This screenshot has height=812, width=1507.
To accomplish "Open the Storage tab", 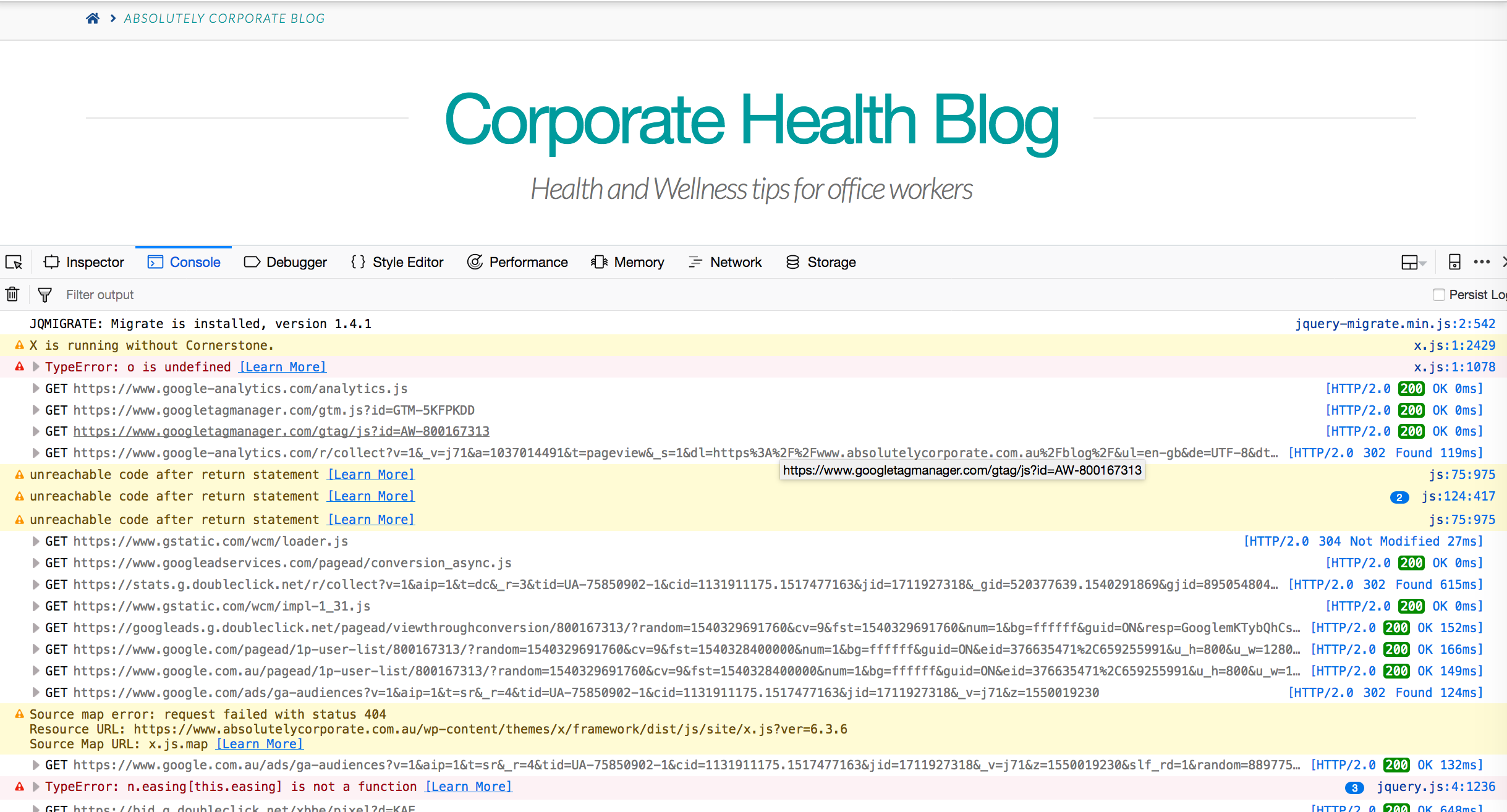I will point(821,262).
